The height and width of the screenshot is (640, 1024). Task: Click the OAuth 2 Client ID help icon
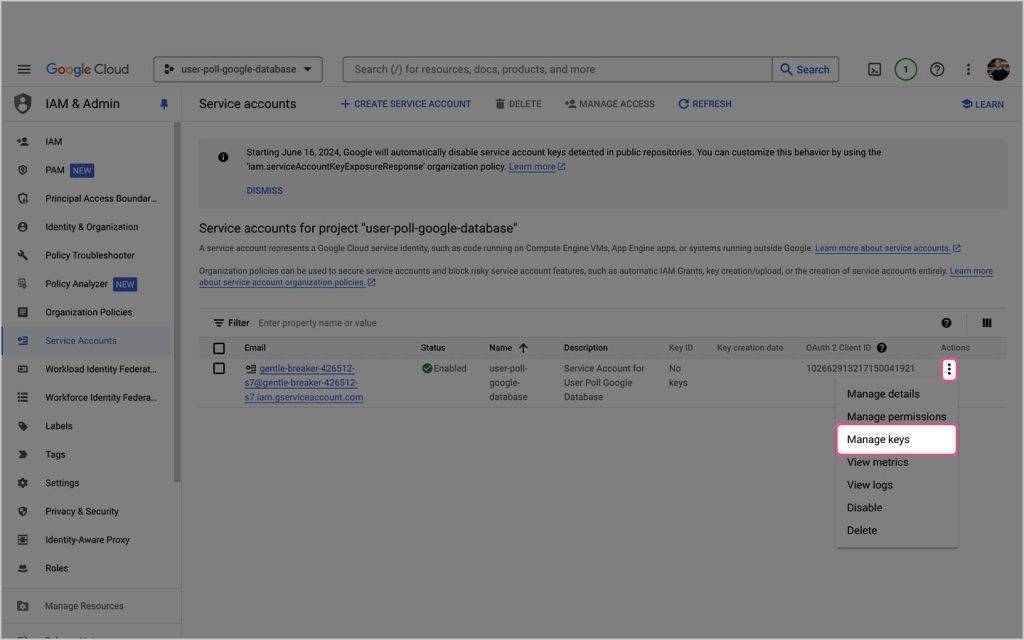coord(882,348)
